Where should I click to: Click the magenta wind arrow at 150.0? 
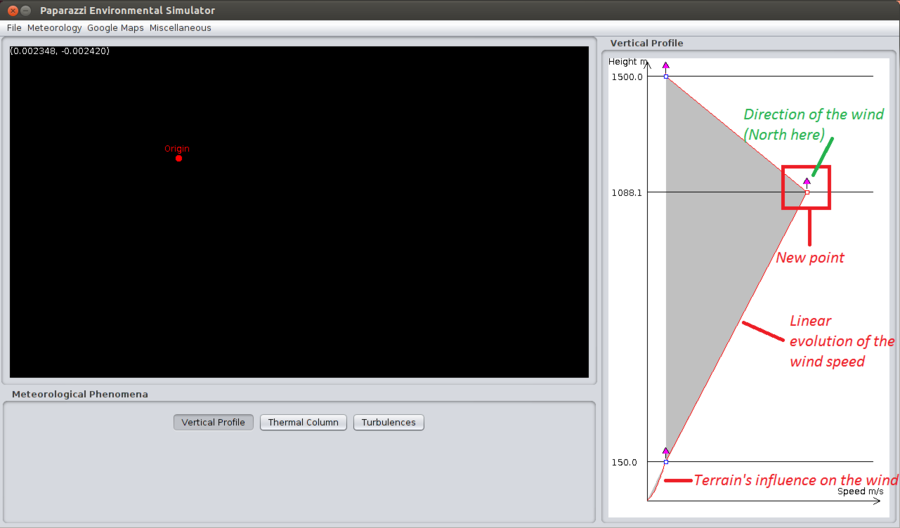[666, 452]
